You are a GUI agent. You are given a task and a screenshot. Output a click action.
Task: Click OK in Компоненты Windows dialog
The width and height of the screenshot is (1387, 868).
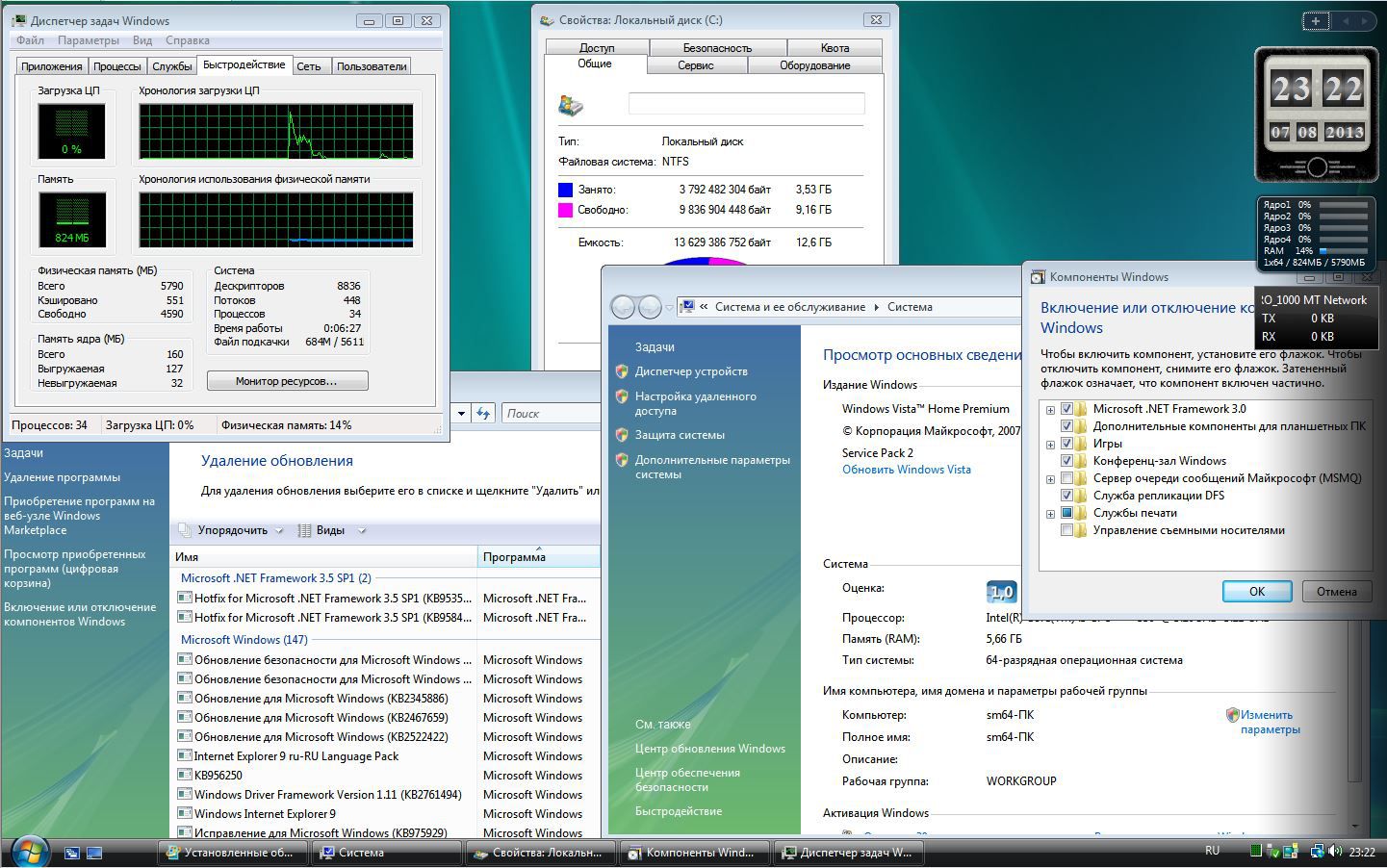pos(1257,591)
